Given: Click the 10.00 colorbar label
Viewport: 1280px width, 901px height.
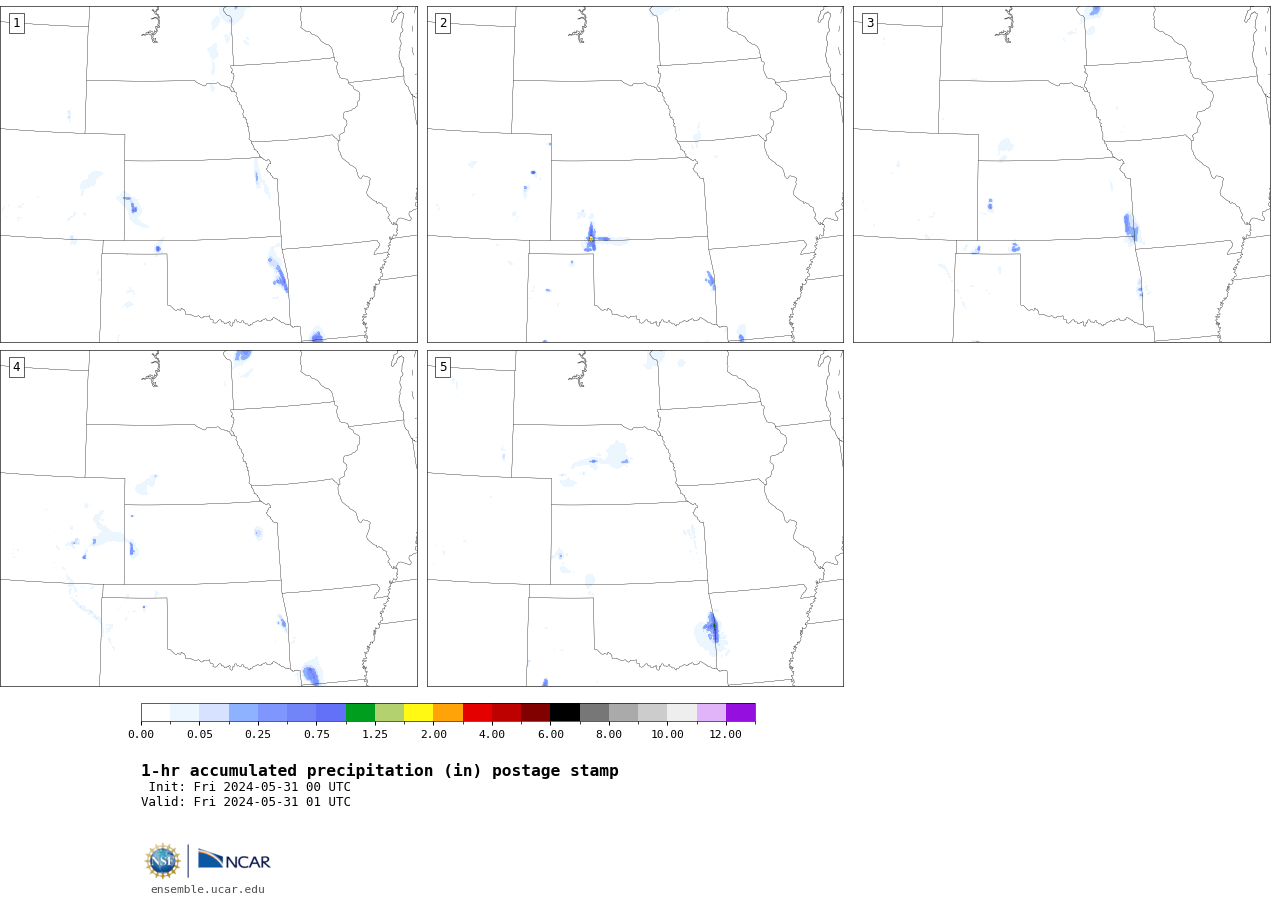Looking at the screenshot, I should [x=667, y=735].
